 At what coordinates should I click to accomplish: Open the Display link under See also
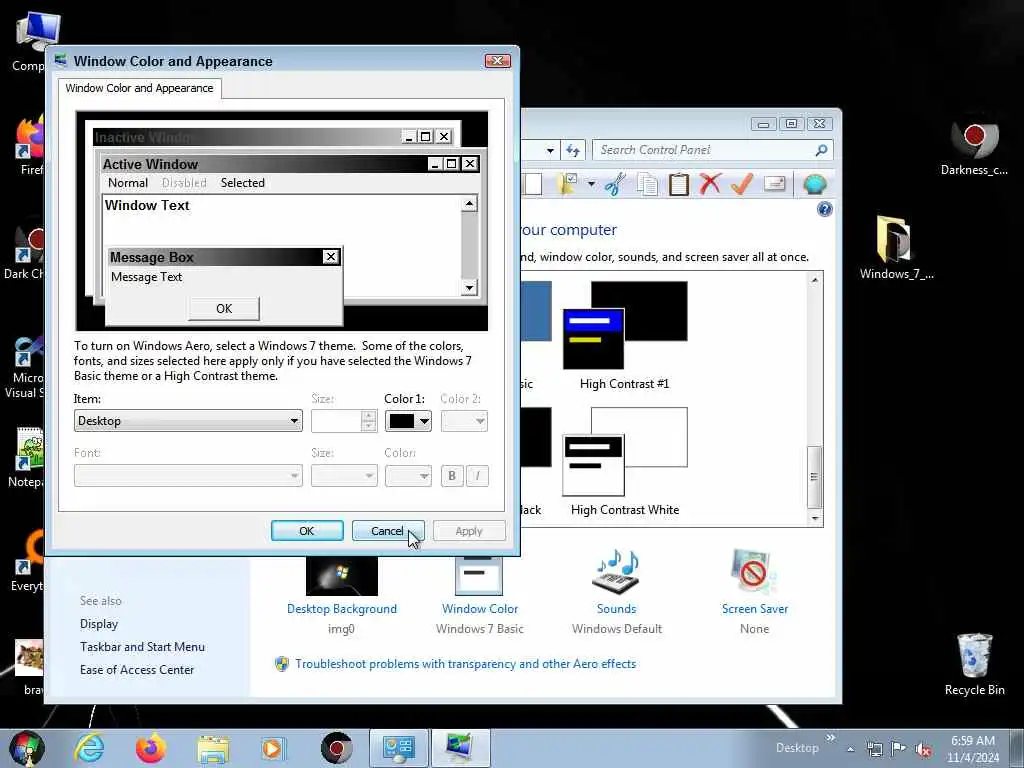[x=99, y=624]
